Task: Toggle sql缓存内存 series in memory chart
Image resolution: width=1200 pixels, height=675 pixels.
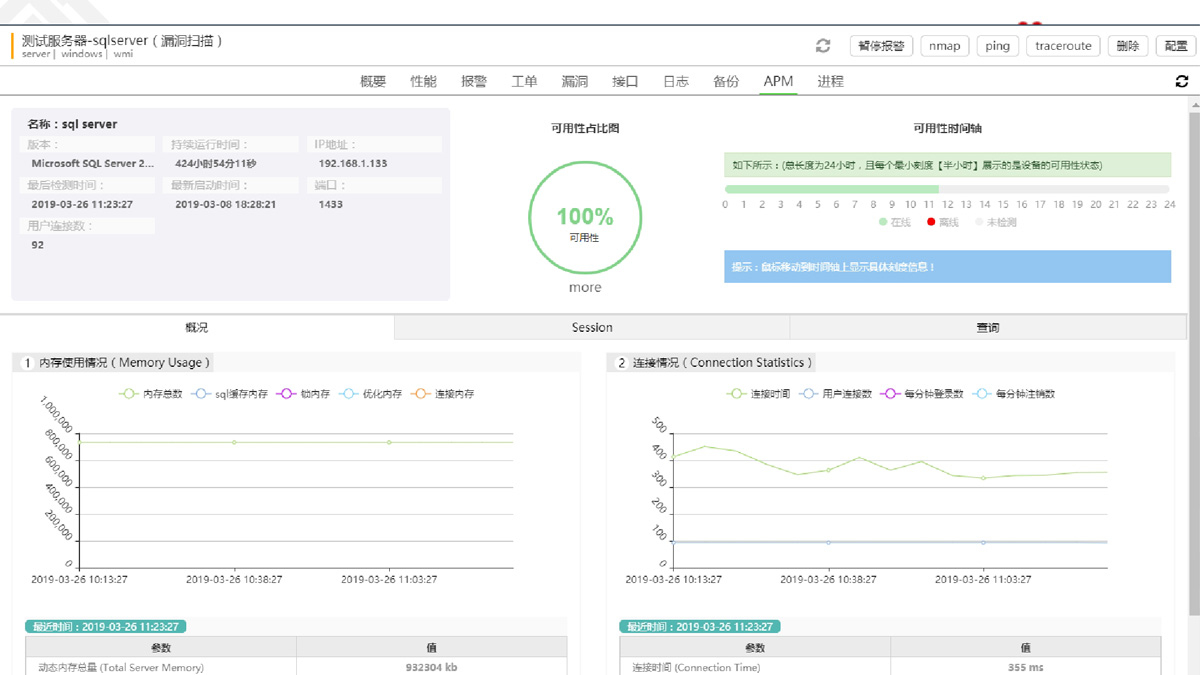Action: 230,394
